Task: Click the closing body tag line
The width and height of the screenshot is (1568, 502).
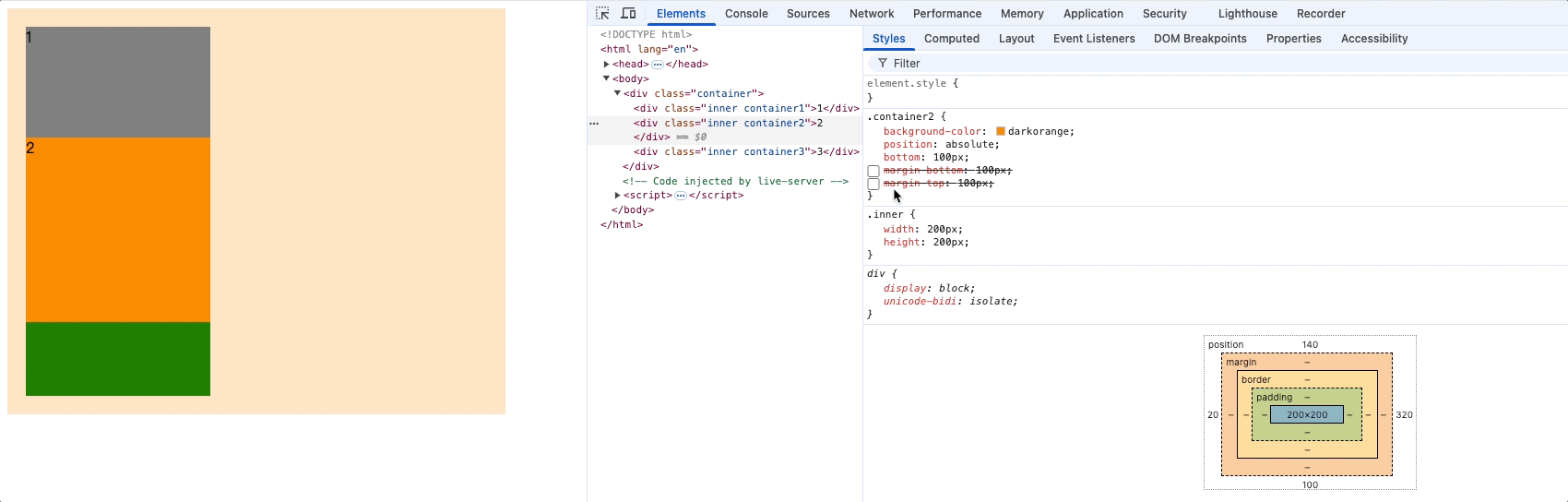Action: tap(633, 209)
